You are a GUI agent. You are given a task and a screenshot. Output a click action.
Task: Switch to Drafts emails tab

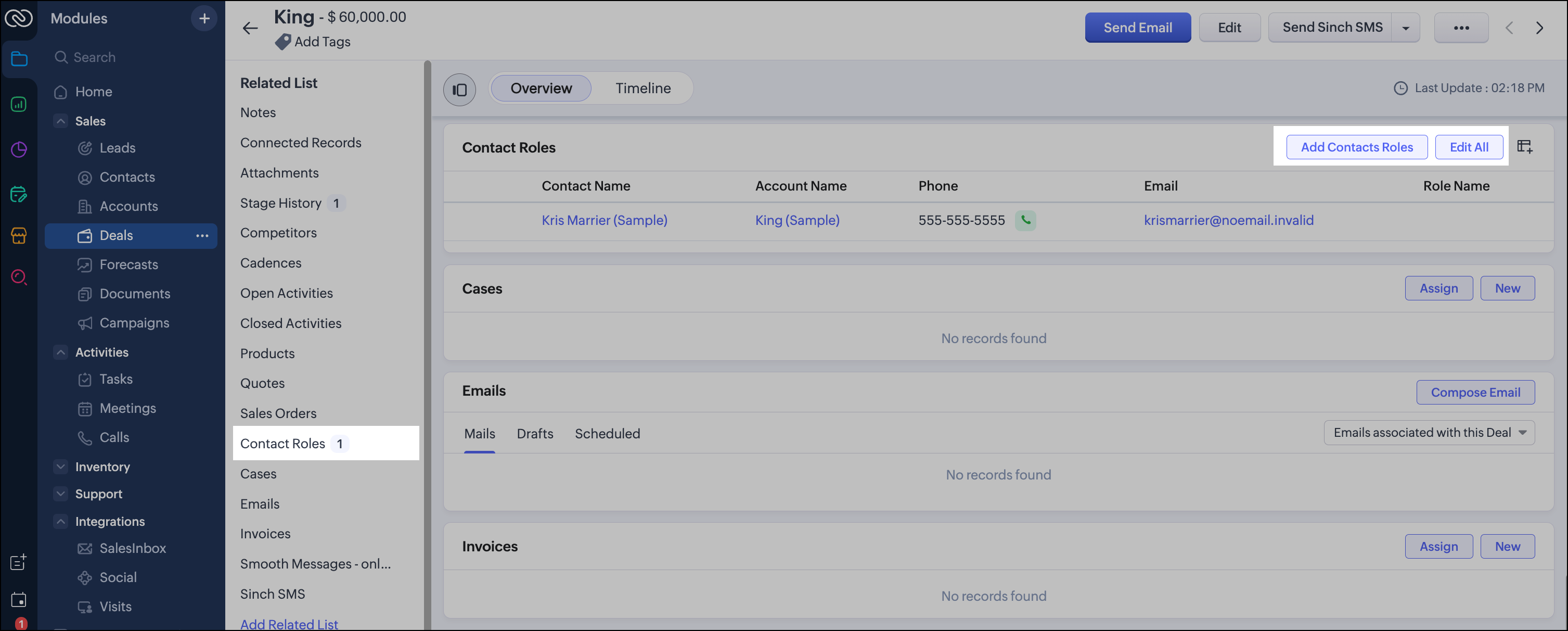tap(535, 434)
